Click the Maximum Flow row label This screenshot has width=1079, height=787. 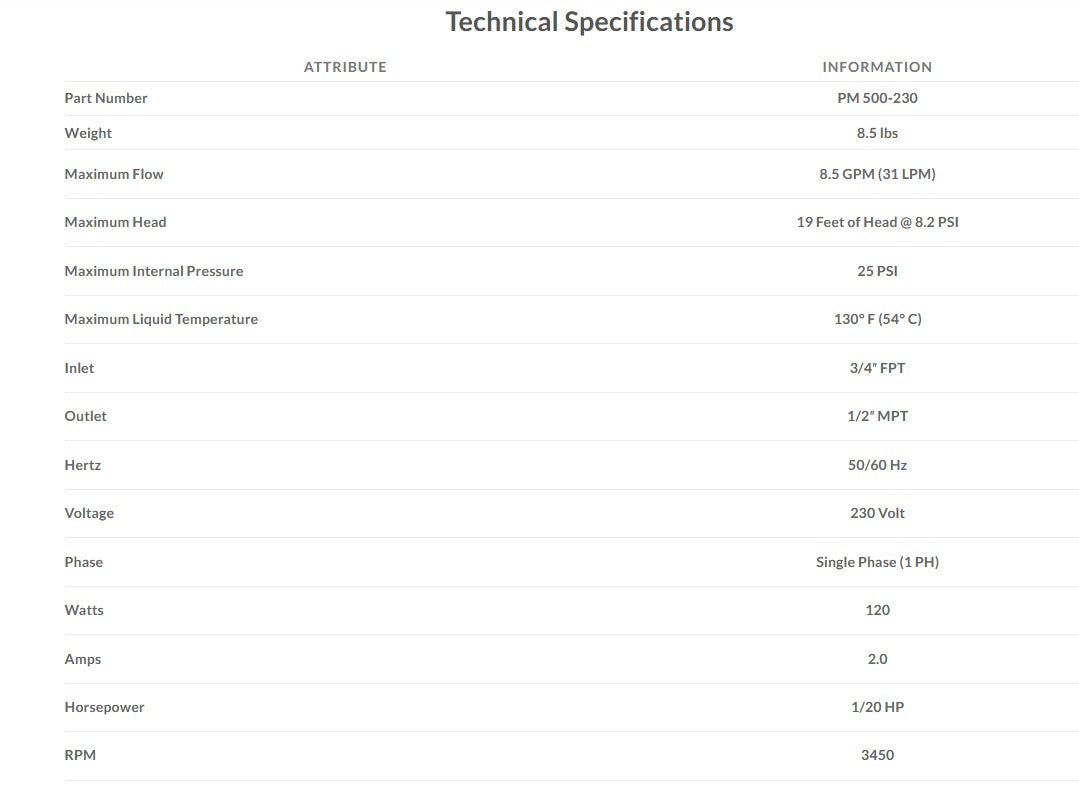pos(114,174)
